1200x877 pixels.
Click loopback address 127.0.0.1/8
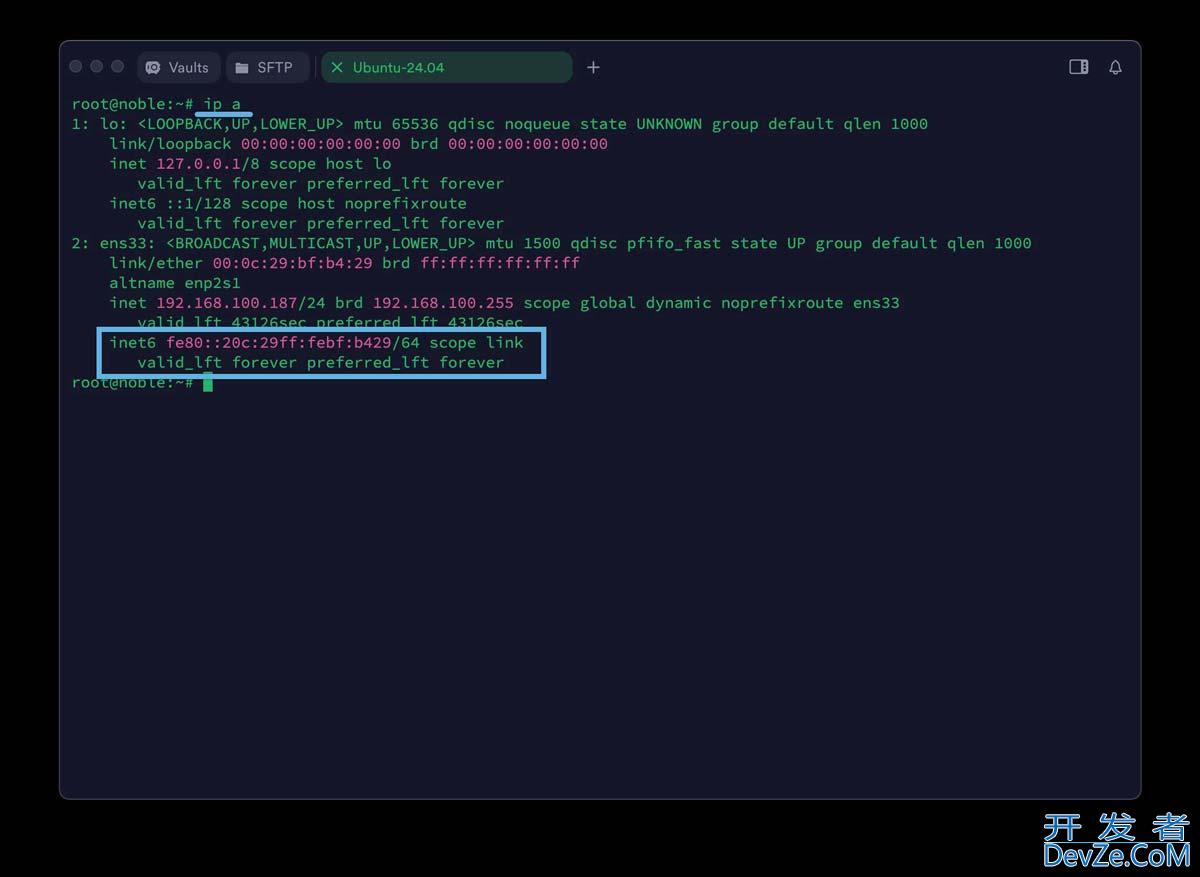pyautogui.click(x=208, y=163)
